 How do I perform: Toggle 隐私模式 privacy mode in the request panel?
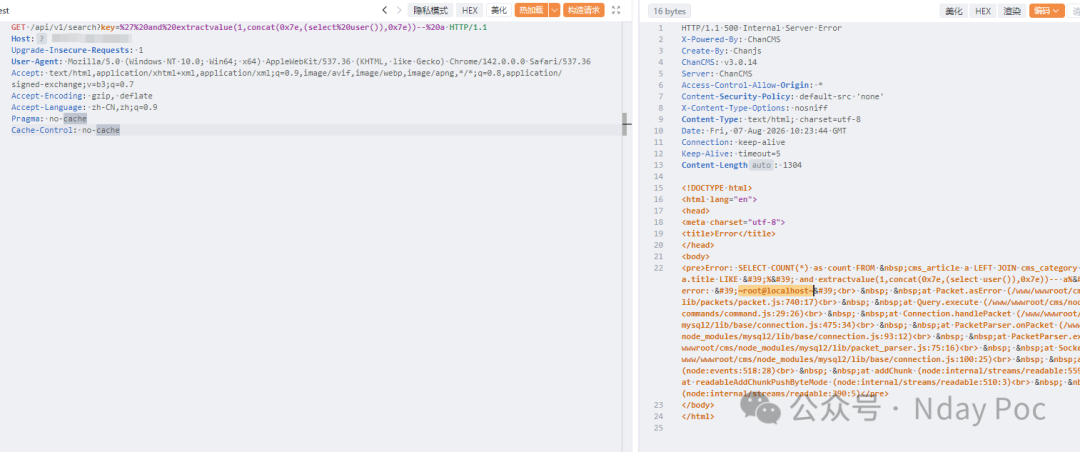click(430, 10)
